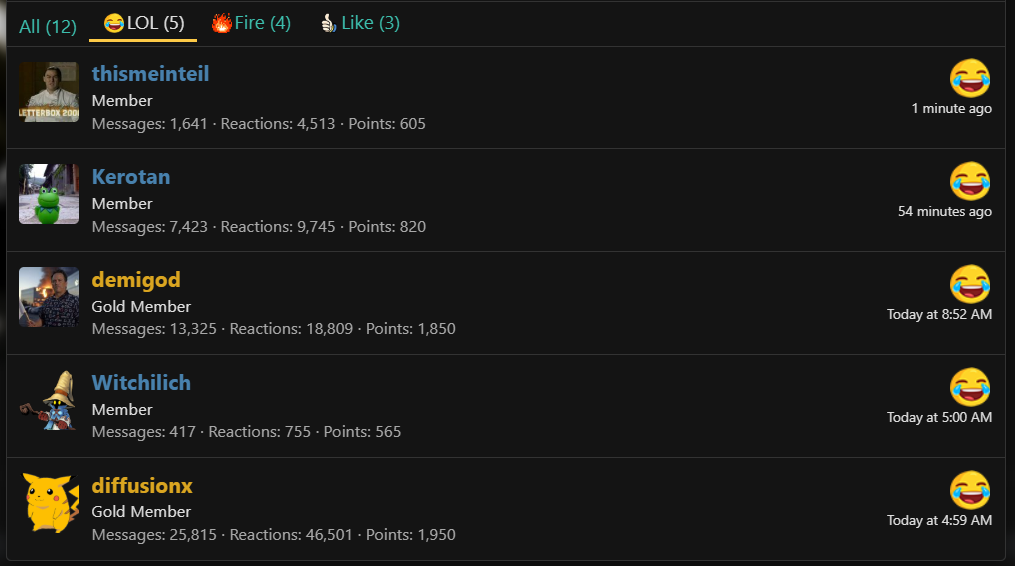Click LOL emoji beside thismeinteil's reaction
This screenshot has height=566, width=1015.
pos(970,78)
